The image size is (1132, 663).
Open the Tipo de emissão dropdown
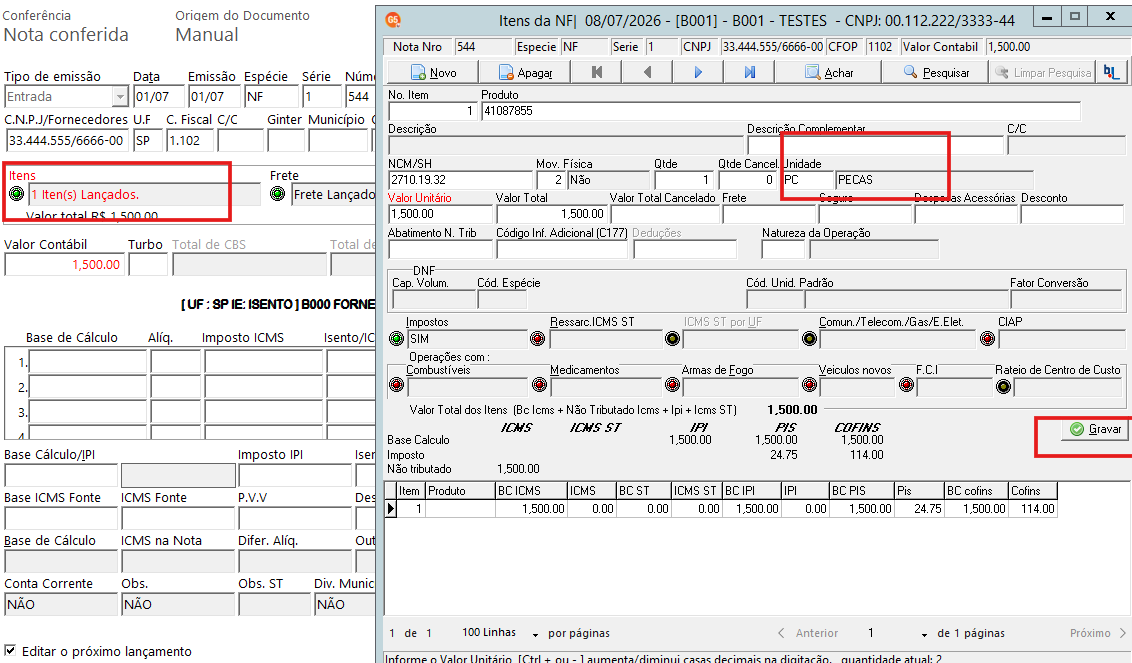(120, 96)
